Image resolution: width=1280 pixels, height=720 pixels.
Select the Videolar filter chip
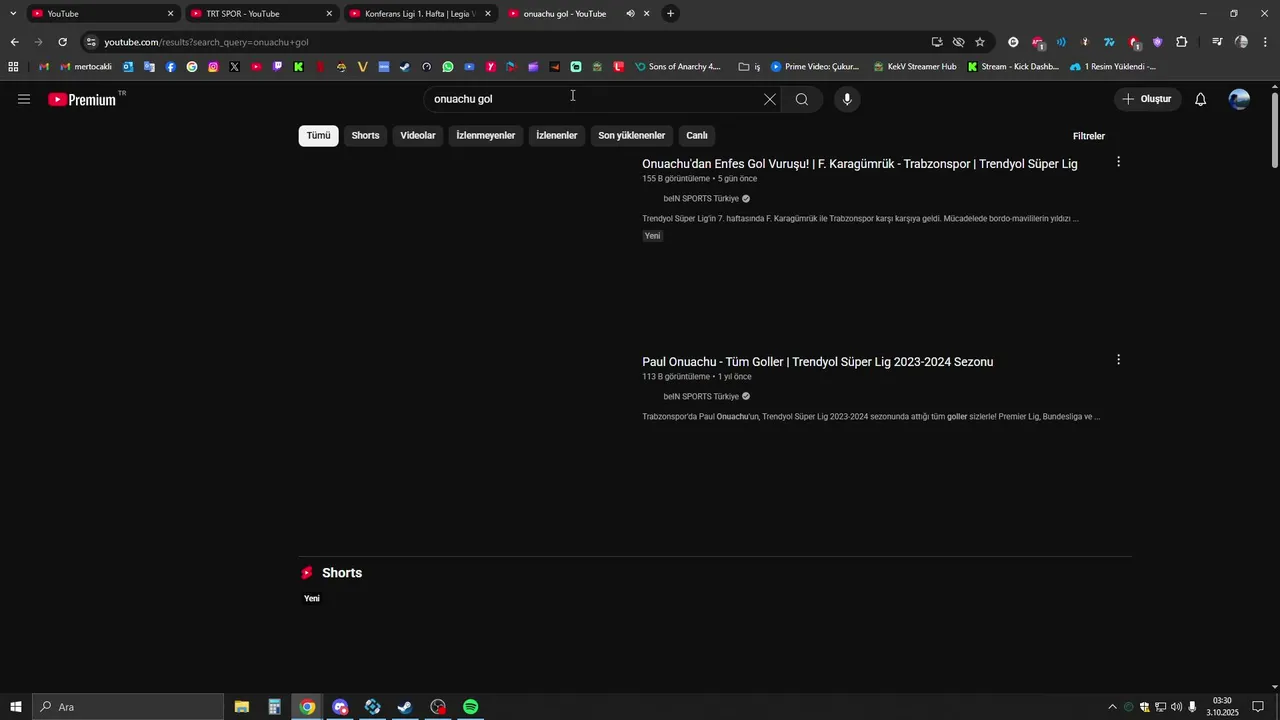[418, 136]
